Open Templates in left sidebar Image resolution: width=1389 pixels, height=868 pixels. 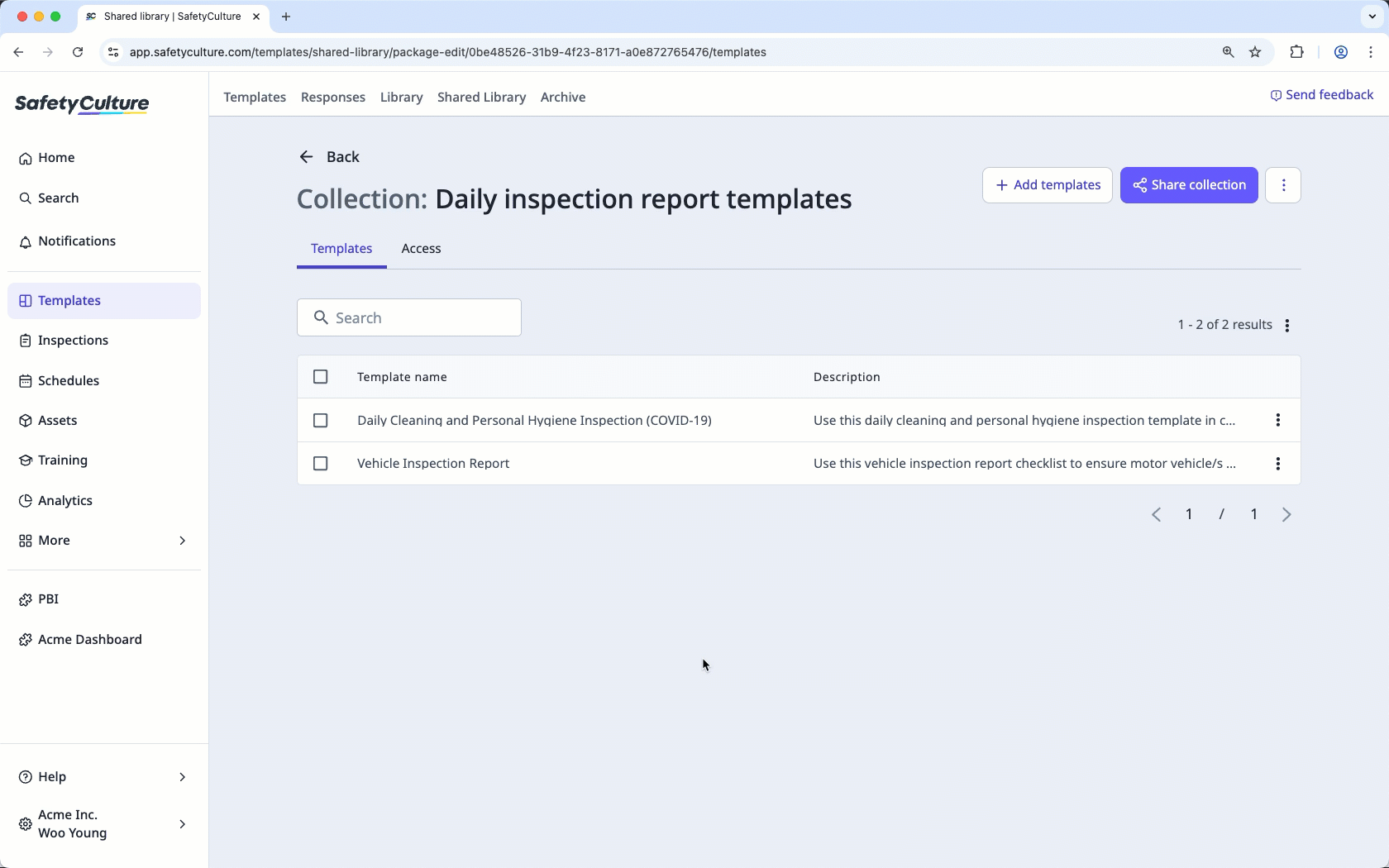click(x=104, y=301)
